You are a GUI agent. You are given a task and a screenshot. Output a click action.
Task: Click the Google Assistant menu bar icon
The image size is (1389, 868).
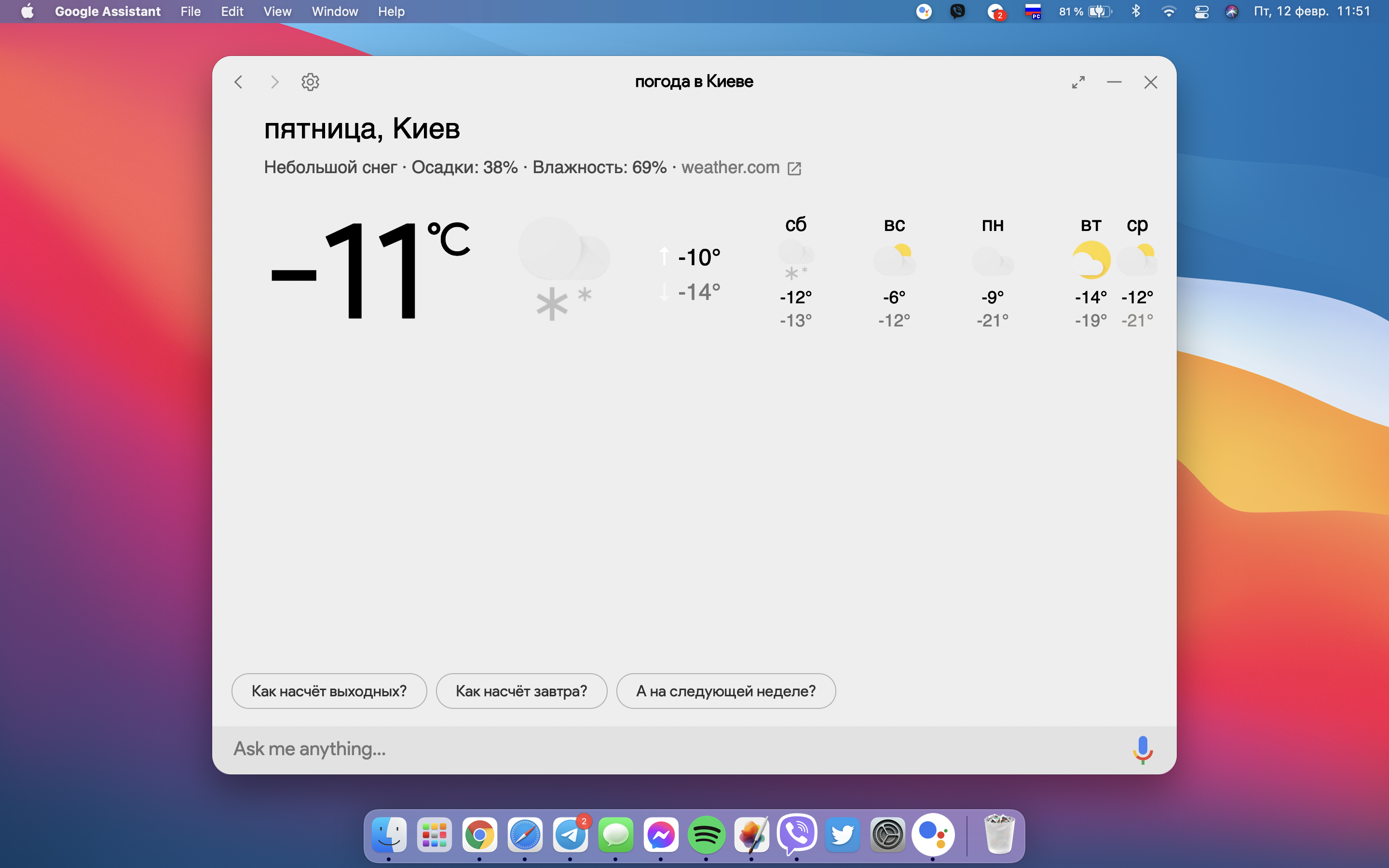[x=924, y=12]
